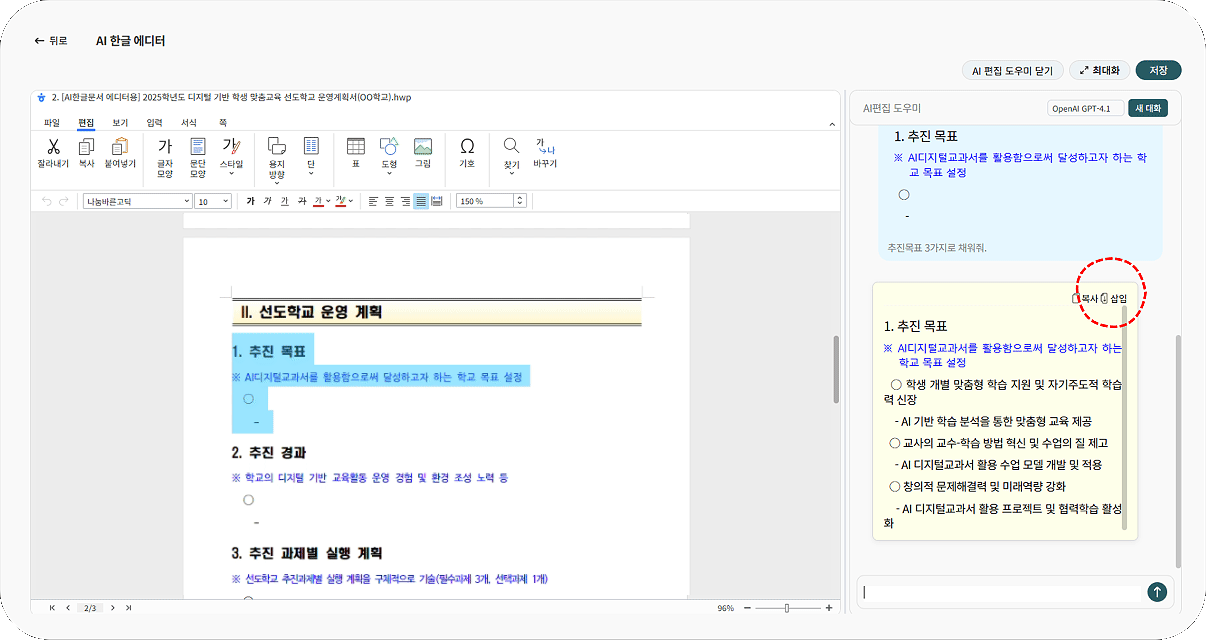Click the 붙여넣기 (paste) clipboard icon
The image size is (1206, 640).
tap(120, 148)
